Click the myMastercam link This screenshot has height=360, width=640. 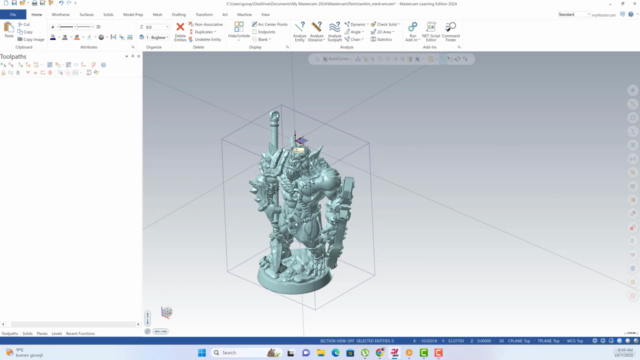(x=603, y=15)
